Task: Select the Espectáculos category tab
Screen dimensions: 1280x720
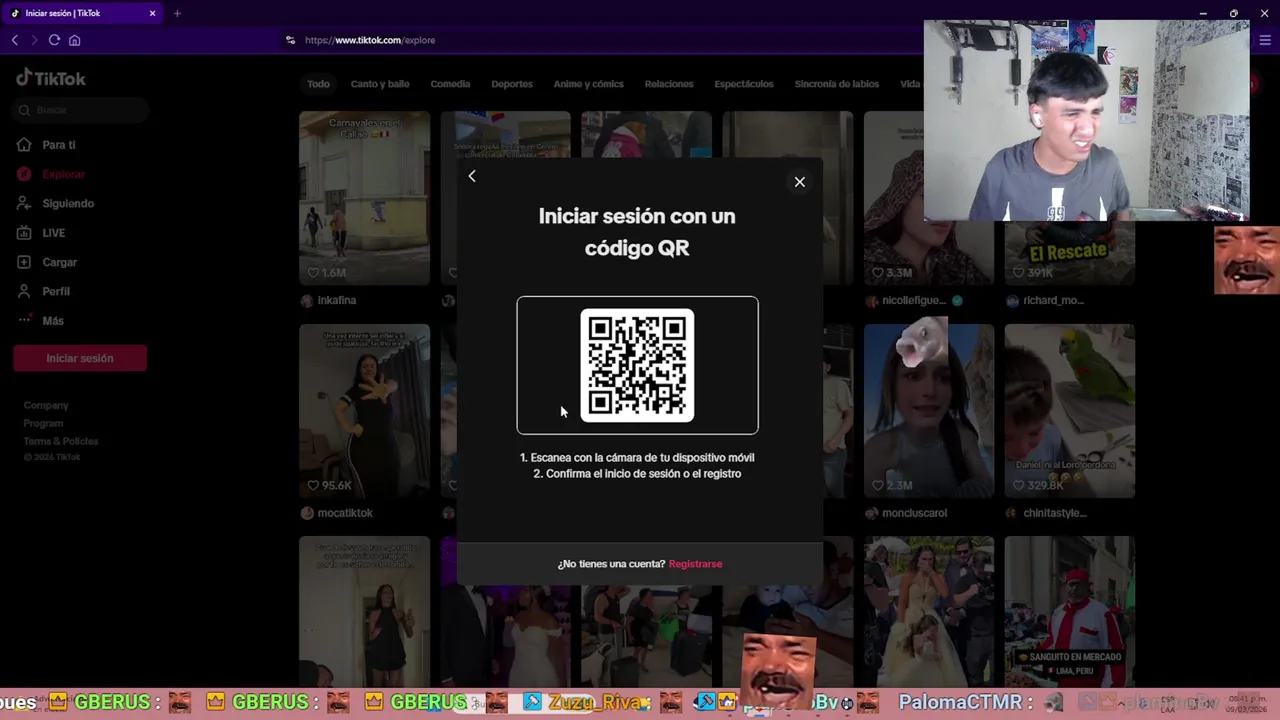Action: pos(744,84)
